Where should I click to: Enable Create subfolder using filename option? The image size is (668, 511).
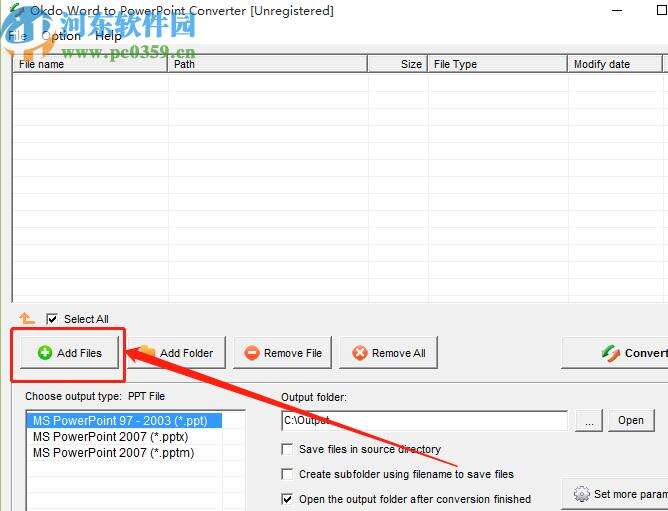tap(288, 474)
